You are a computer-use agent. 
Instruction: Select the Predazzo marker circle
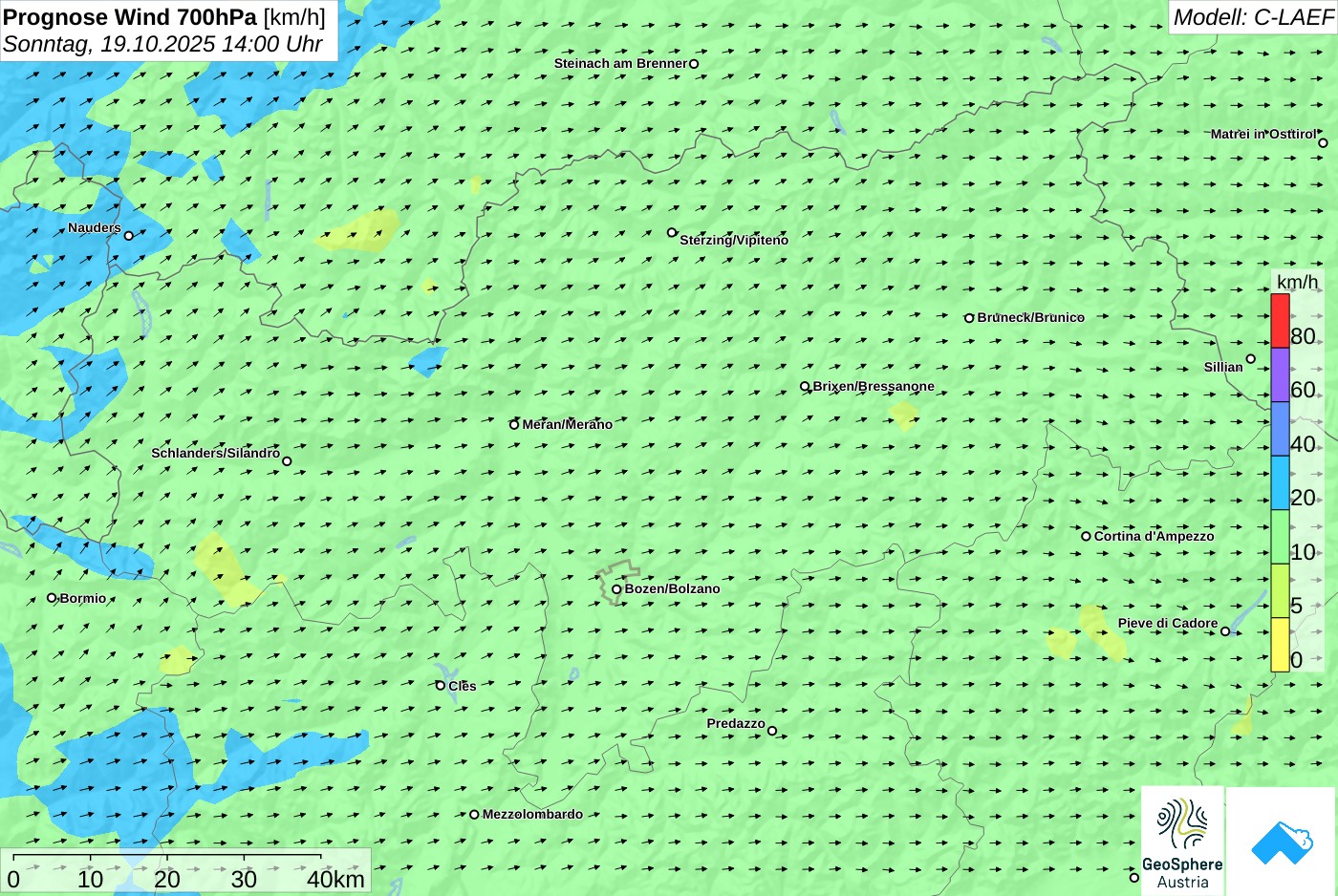coord(772,732)
